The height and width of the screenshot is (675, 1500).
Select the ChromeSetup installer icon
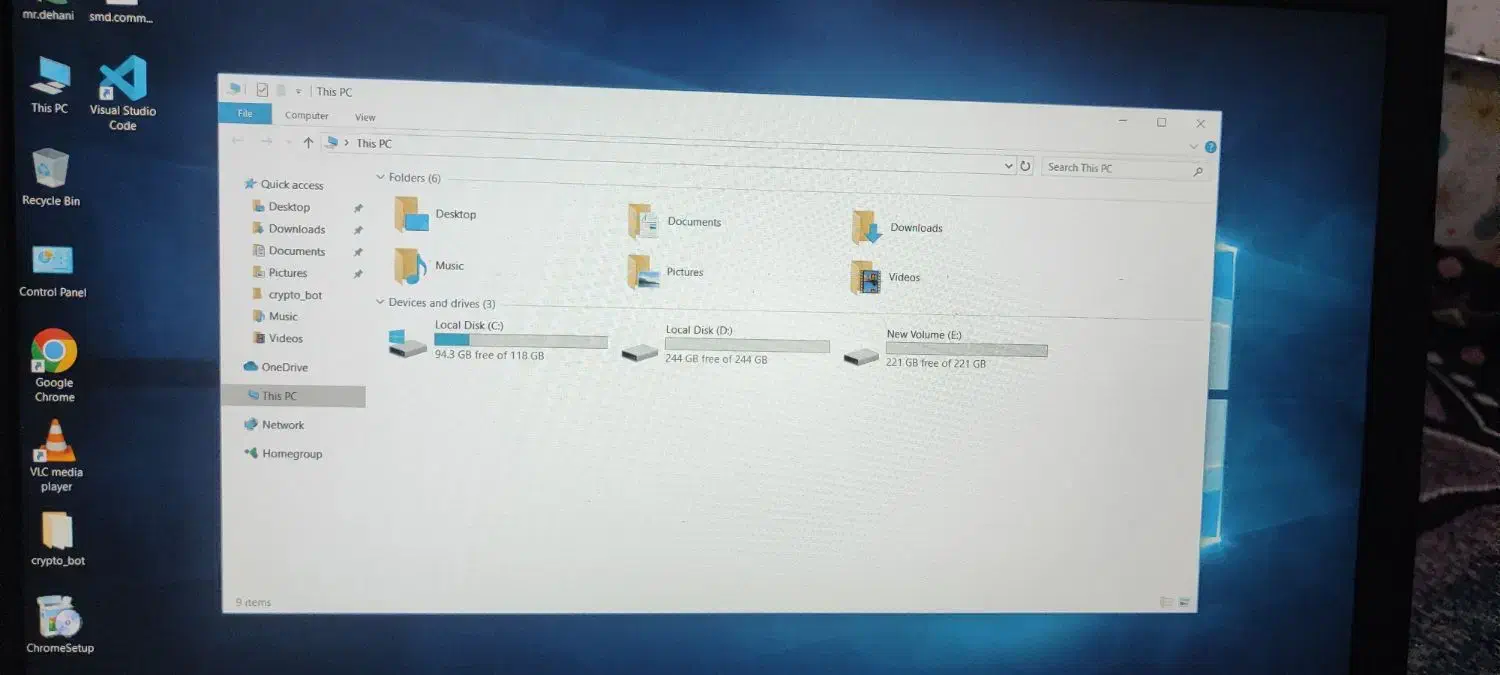click(x=60, y=624)
